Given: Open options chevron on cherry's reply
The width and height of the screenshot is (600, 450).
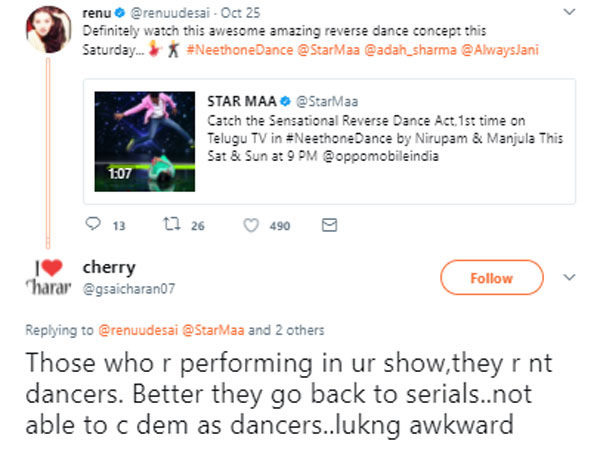Looking at the screenshot, I should coord(570,277).
